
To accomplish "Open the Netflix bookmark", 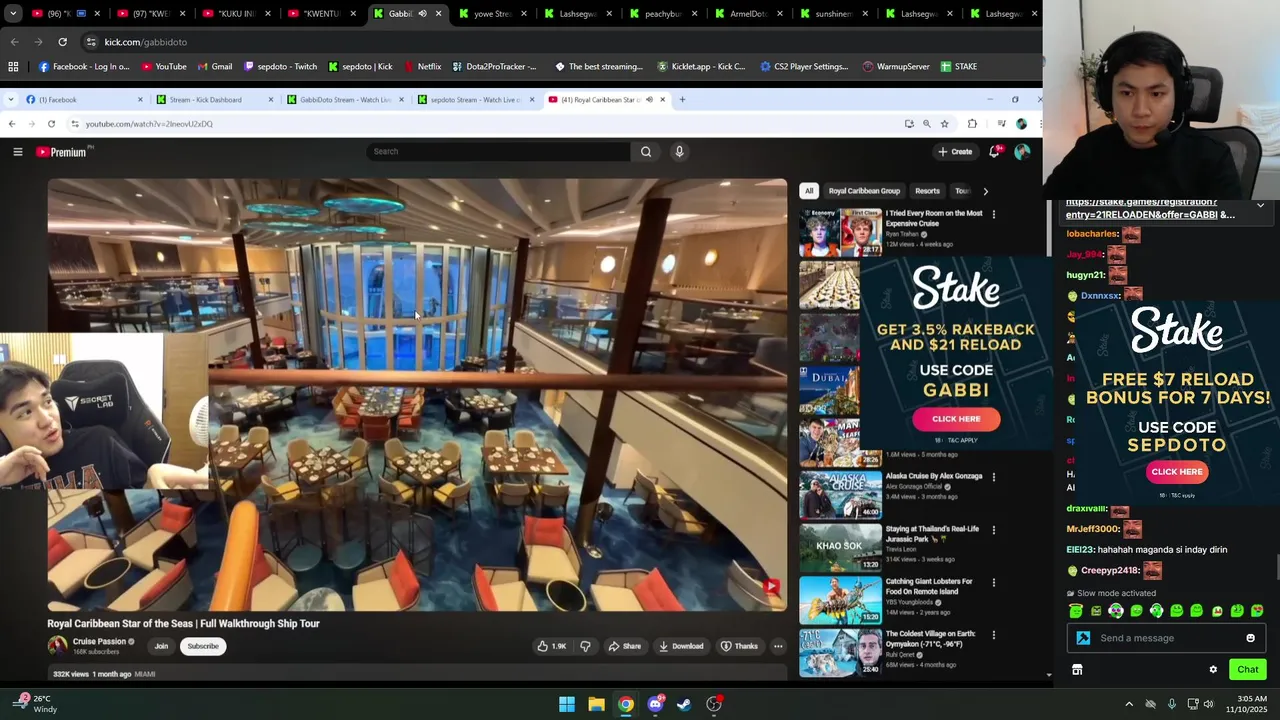I will 423,67.
